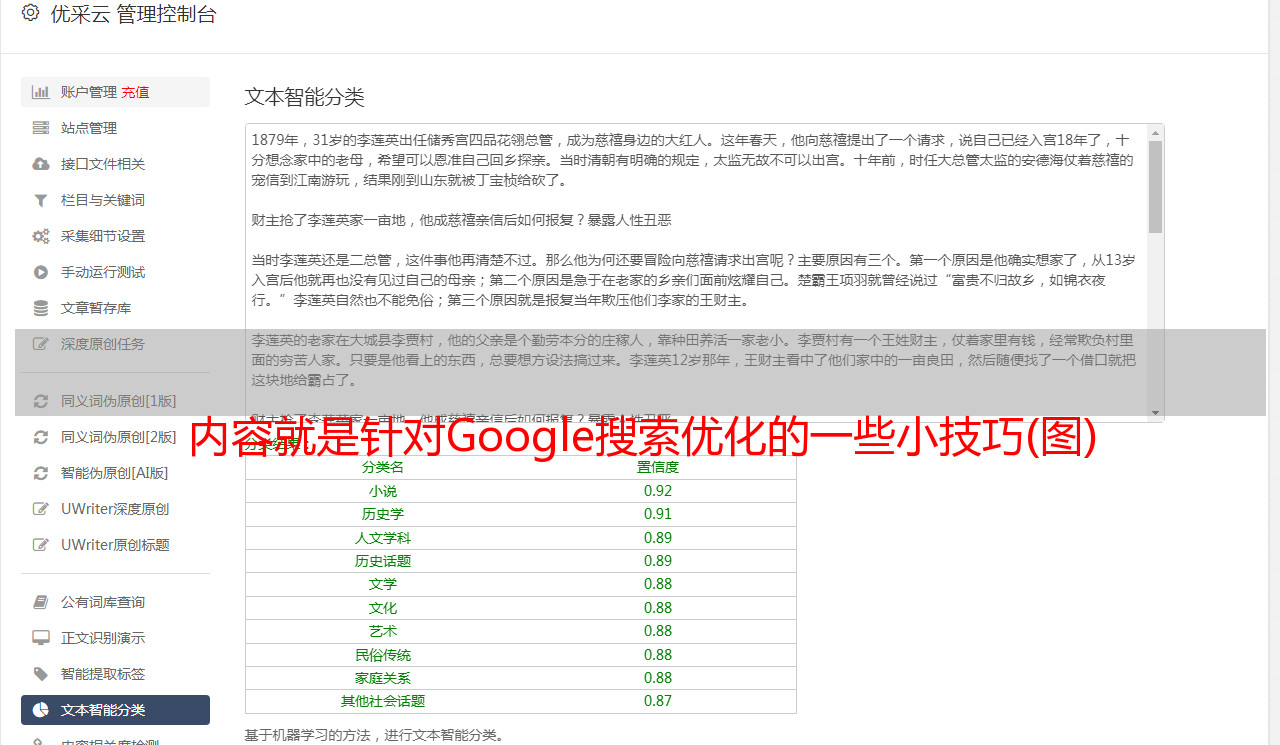Image resolution: width=1280 pixels, height=745 pixels.
Task: Click the 分类名 column header
Action: 383,467
